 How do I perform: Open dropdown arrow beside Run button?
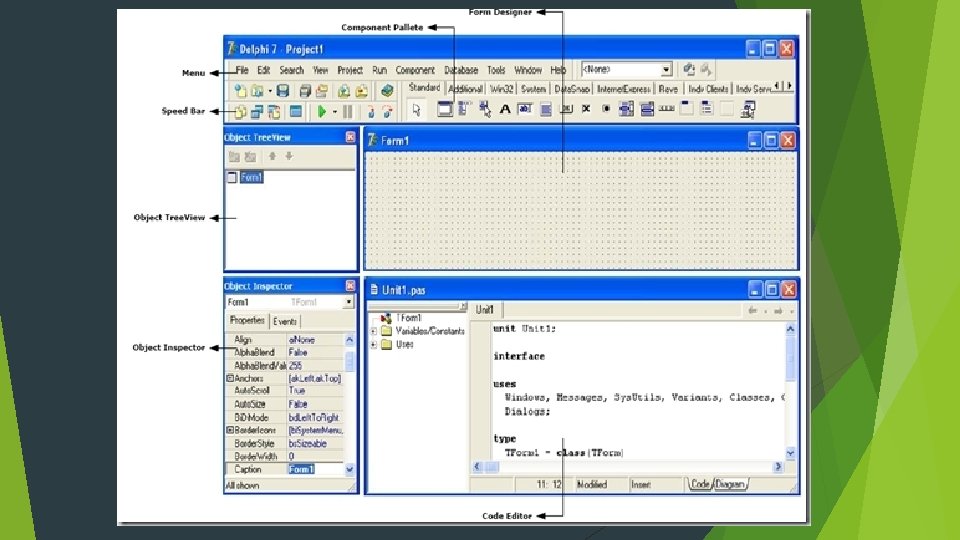[334, 112]
